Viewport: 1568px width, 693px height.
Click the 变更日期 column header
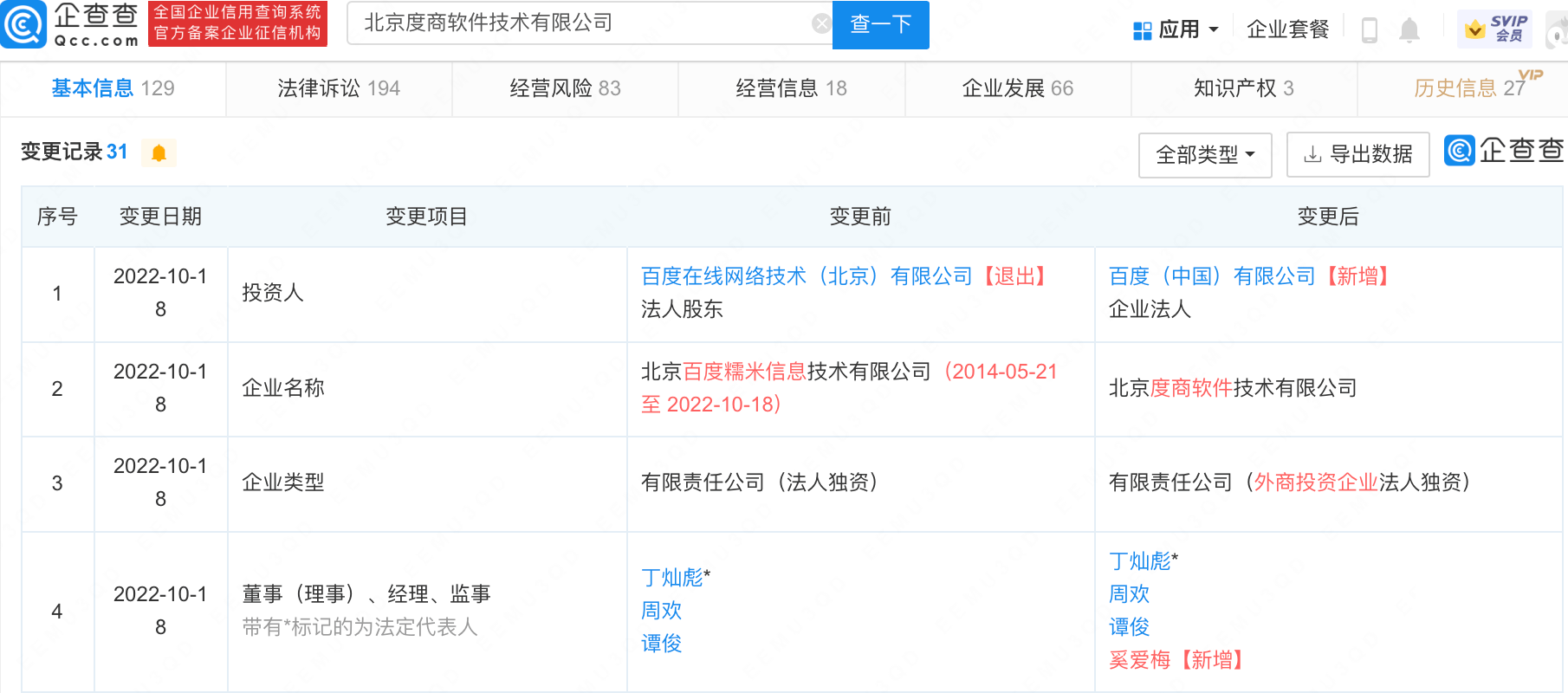coord(160,217)
